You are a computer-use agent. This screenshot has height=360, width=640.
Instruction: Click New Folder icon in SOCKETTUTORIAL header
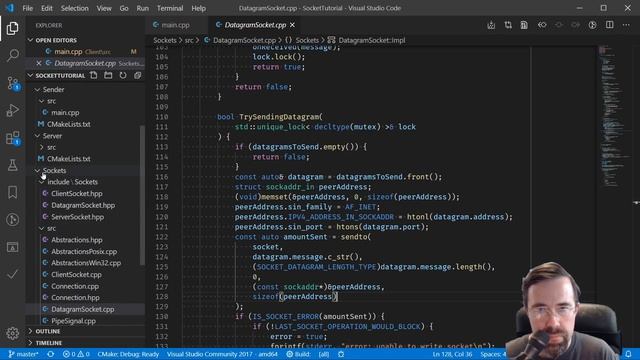(108, 76)
